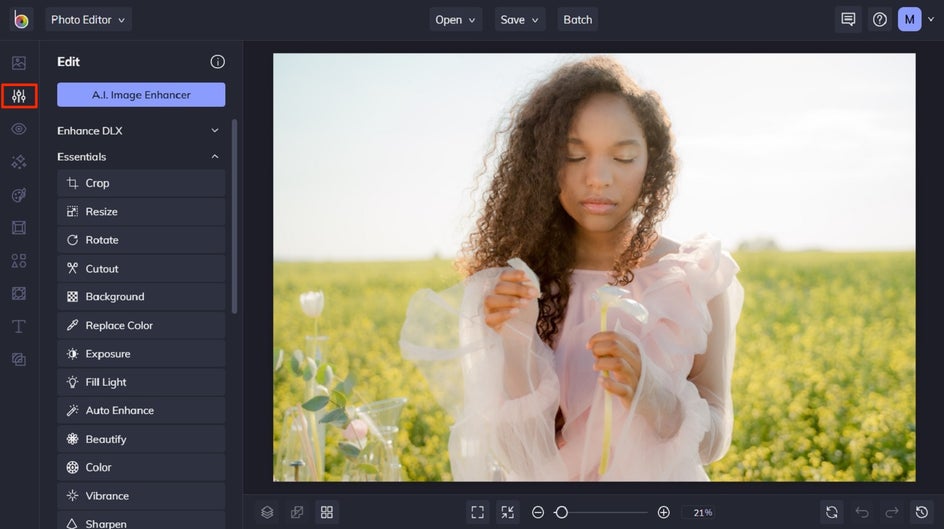944x529 pixels.
Task: Click the undo arrow icon
Action: [x=862, y=512]
